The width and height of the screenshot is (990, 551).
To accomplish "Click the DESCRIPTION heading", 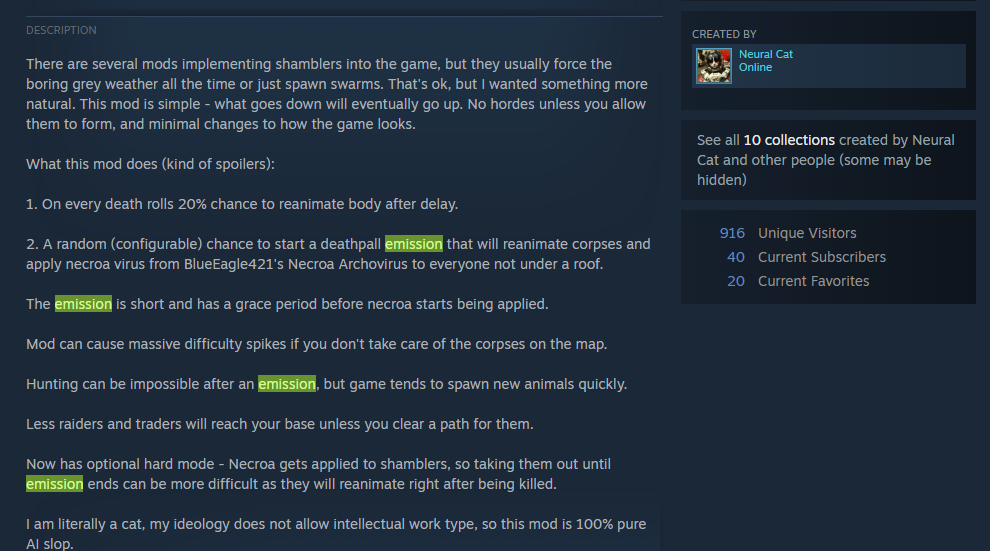I will [x=61, y=30].
